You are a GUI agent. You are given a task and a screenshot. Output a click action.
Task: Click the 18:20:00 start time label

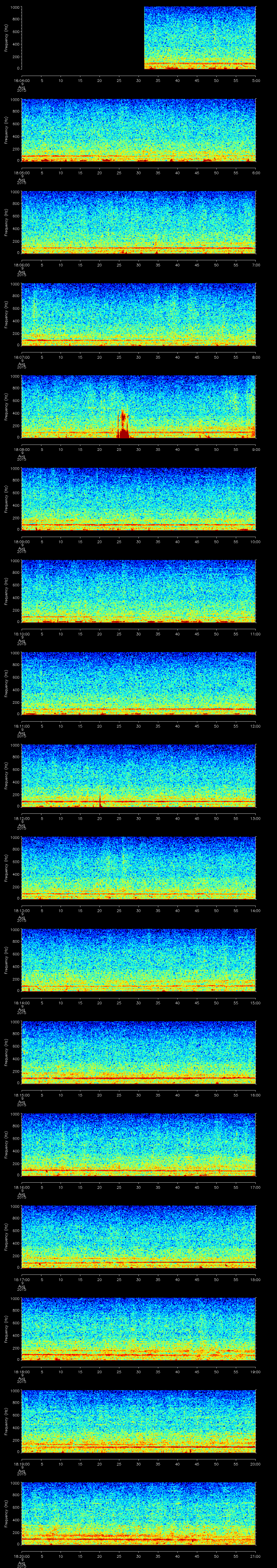pos(21,1556)
